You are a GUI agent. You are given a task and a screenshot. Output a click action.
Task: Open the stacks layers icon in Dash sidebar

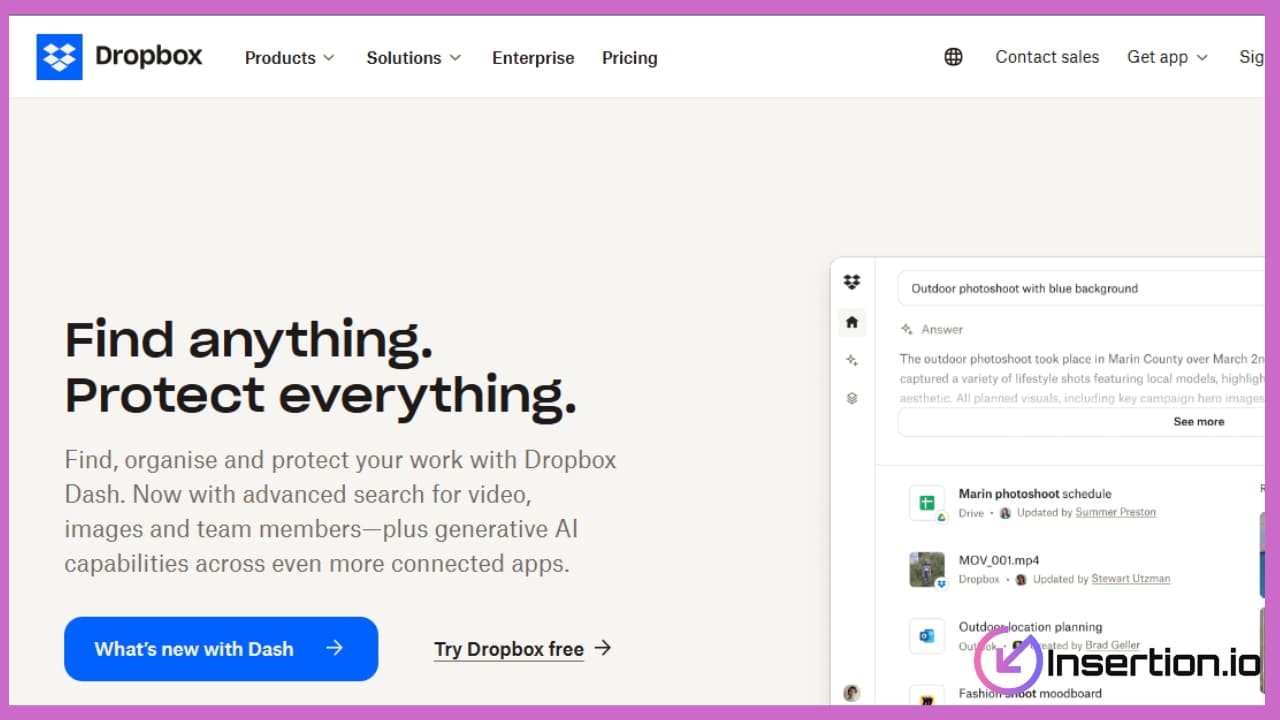point(852,398)
